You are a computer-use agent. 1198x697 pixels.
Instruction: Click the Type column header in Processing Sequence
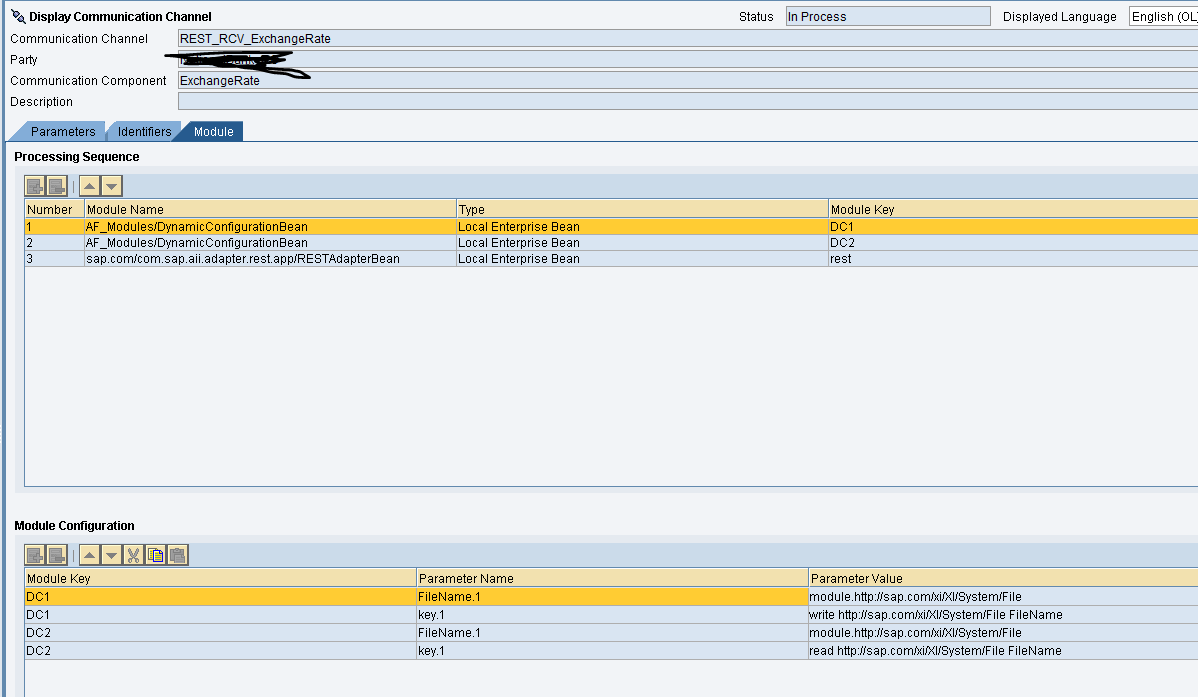[642, 209]
